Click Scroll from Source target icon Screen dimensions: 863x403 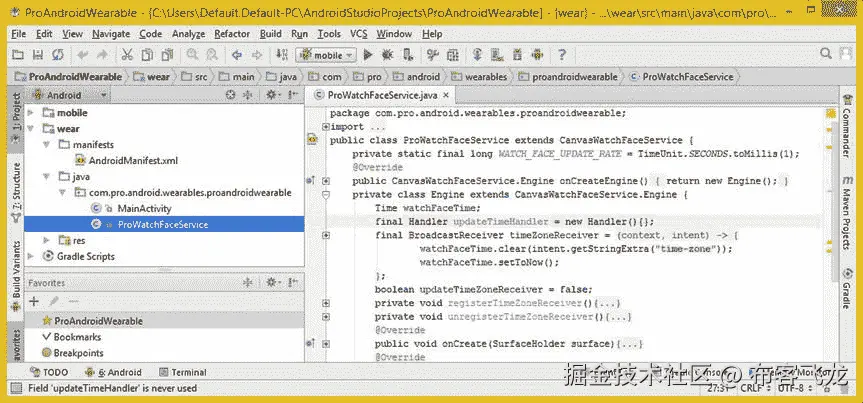(x=231, y=95)
